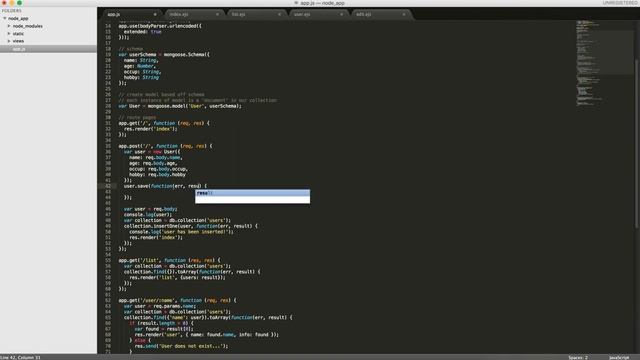640x360 pixels.
Task: Switch to the index.ejs tab
Action: coord(179,14)
